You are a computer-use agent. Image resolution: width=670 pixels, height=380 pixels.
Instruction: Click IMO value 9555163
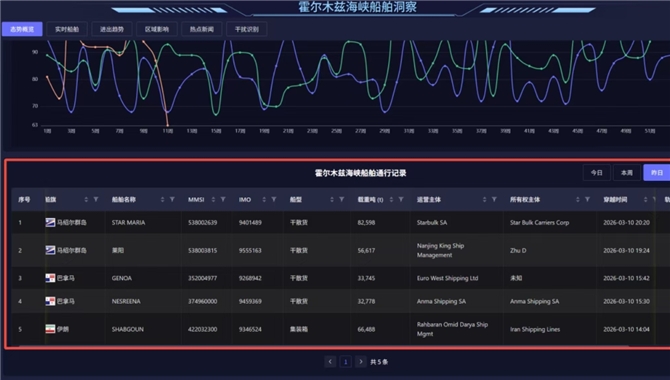[x=250, y=250]
